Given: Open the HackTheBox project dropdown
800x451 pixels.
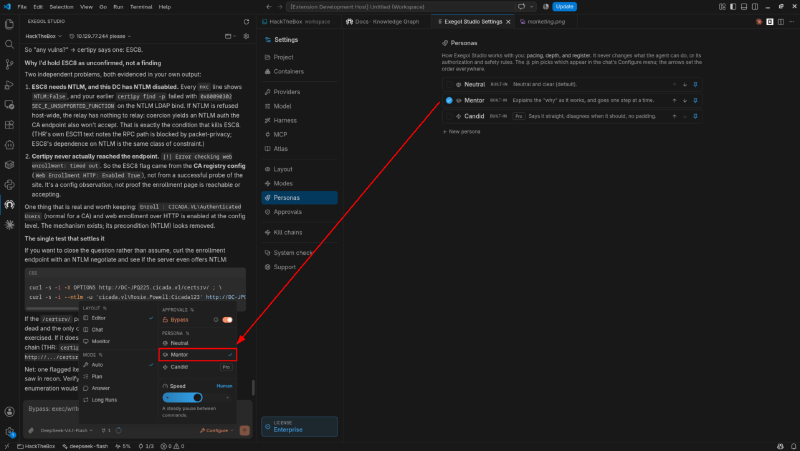Looking at the screenshot, I should pyautogui.click(x=43, y=36).
